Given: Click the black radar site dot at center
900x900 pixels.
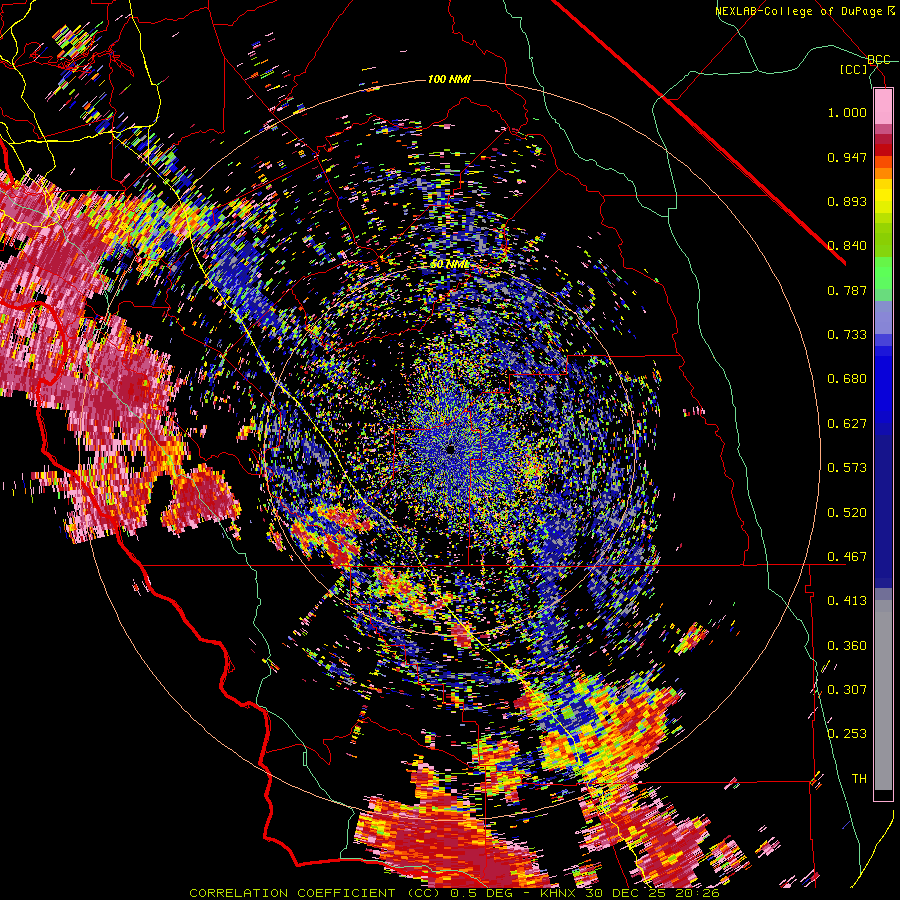Looking at the screenshot, I should (451, 449).
